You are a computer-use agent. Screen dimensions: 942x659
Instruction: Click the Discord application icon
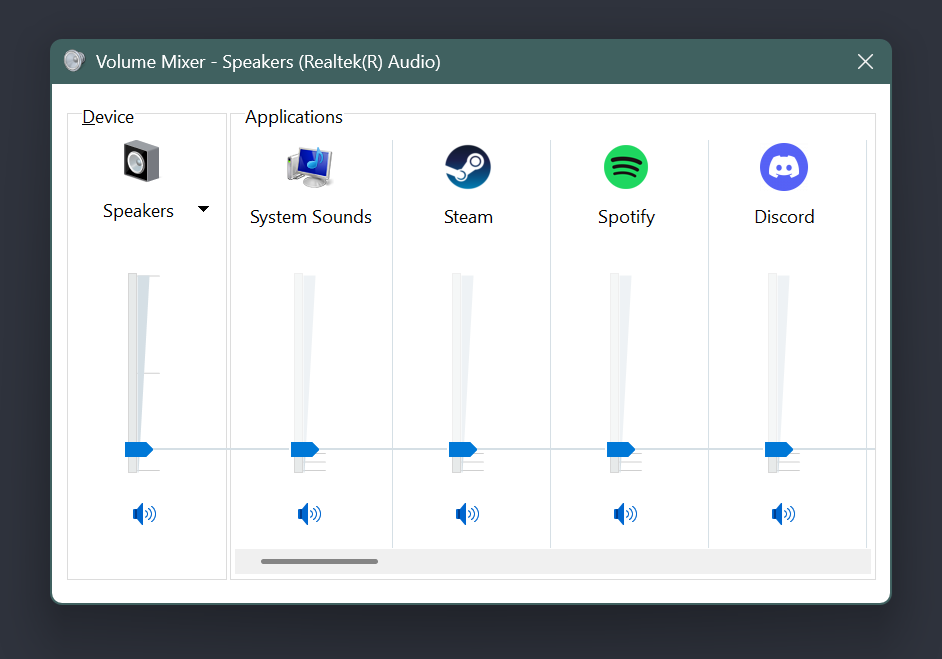(x=784, y=167)
